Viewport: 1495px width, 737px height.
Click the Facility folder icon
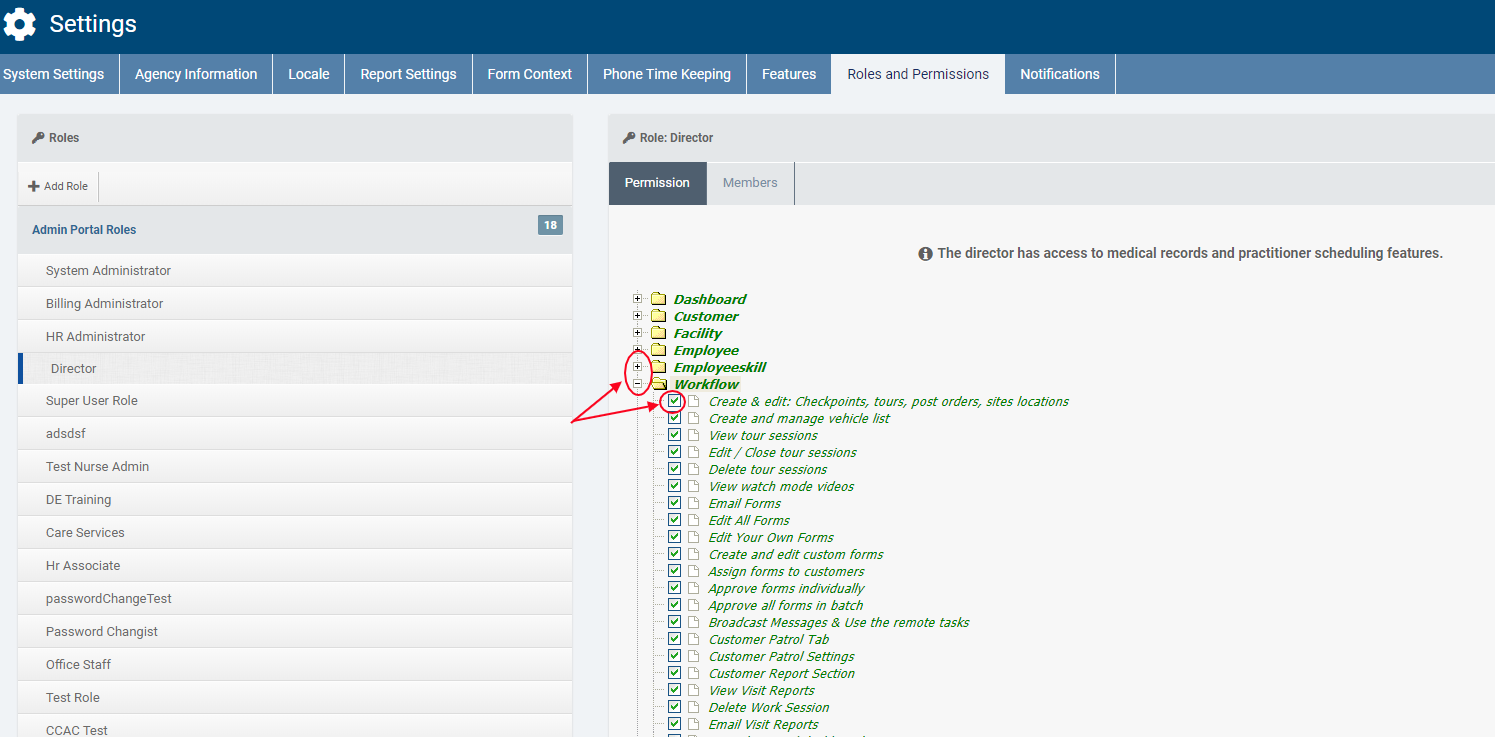click(658, 333)
